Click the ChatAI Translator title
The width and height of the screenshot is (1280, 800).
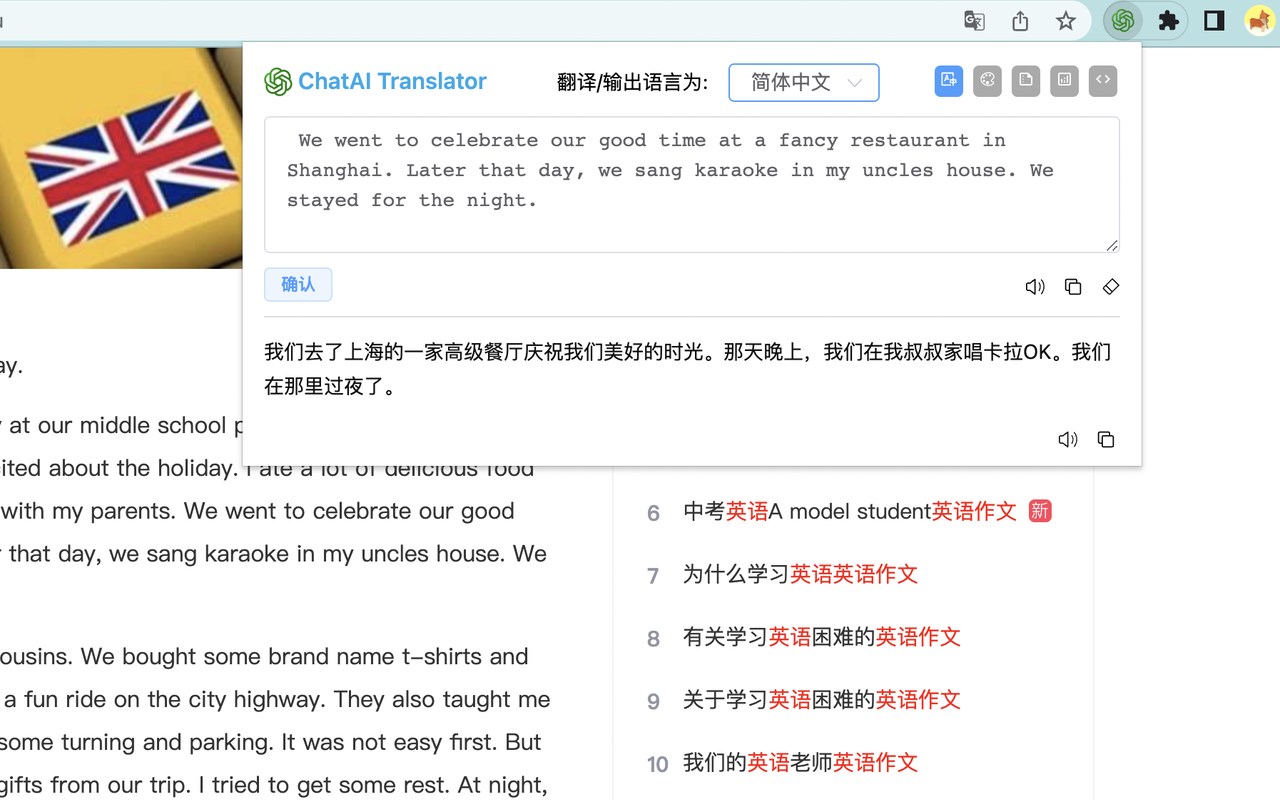392,82
